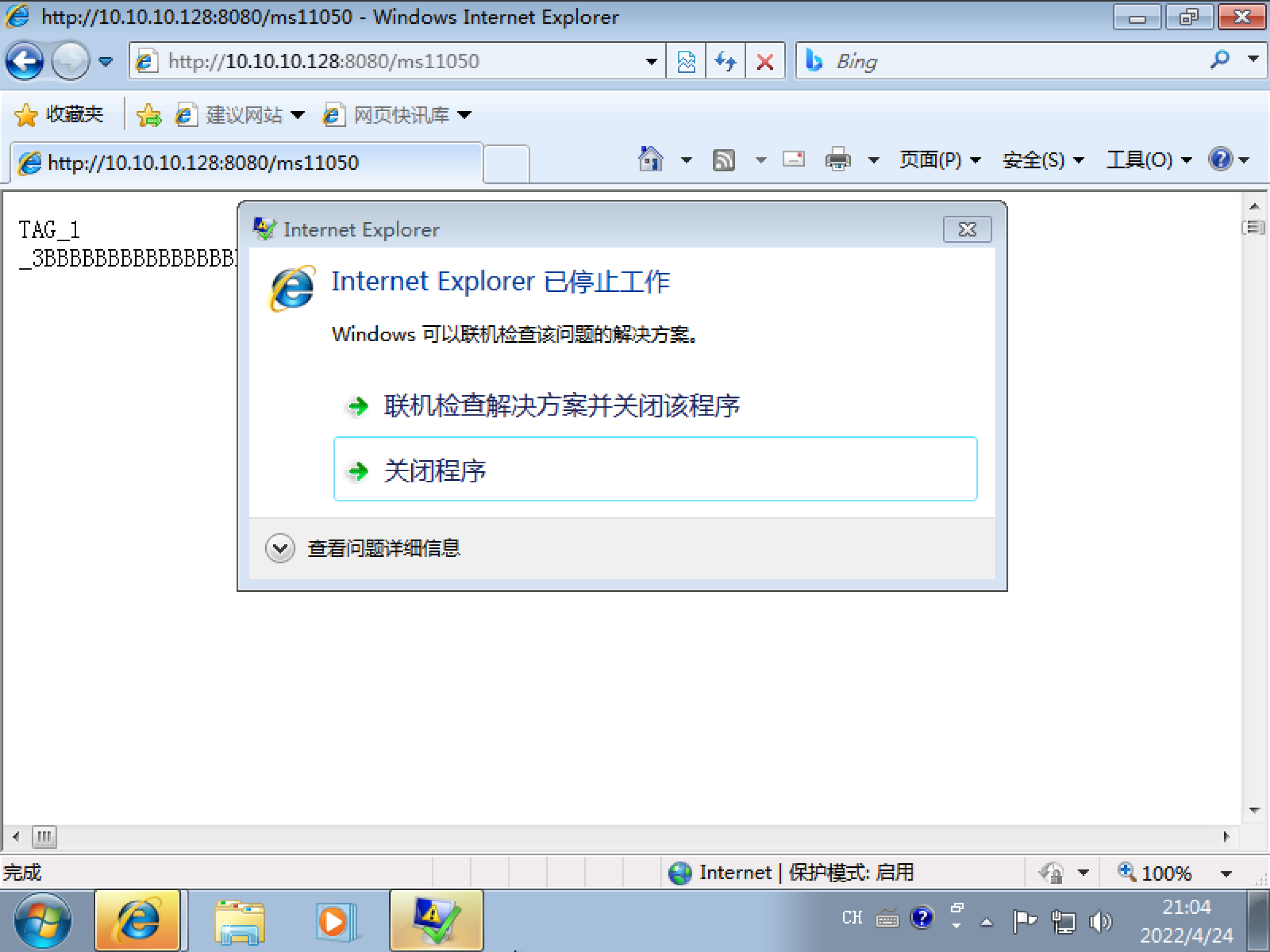Go back with the Back arrow button
The image size is (1270, 952).
pos(24,61)
